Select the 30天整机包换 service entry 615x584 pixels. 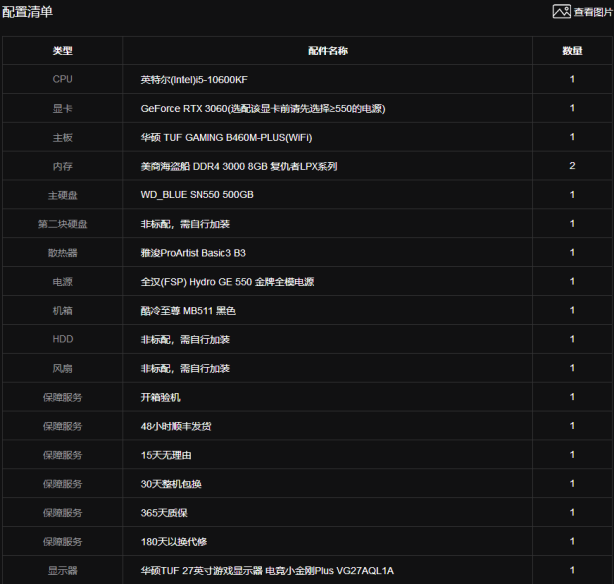(171, 484)
